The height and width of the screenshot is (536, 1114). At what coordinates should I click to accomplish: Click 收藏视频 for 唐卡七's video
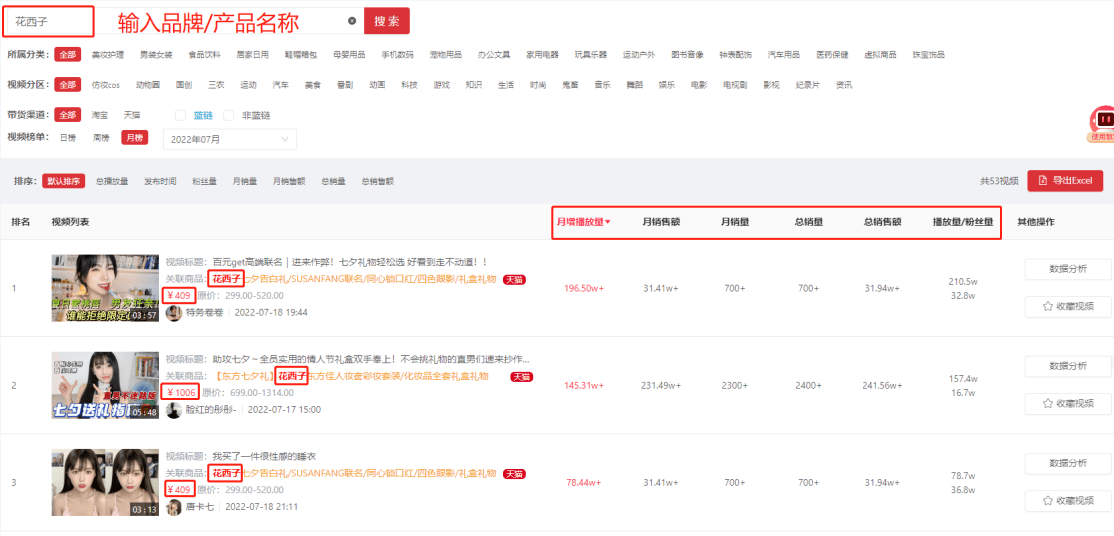coord(1068,500)
